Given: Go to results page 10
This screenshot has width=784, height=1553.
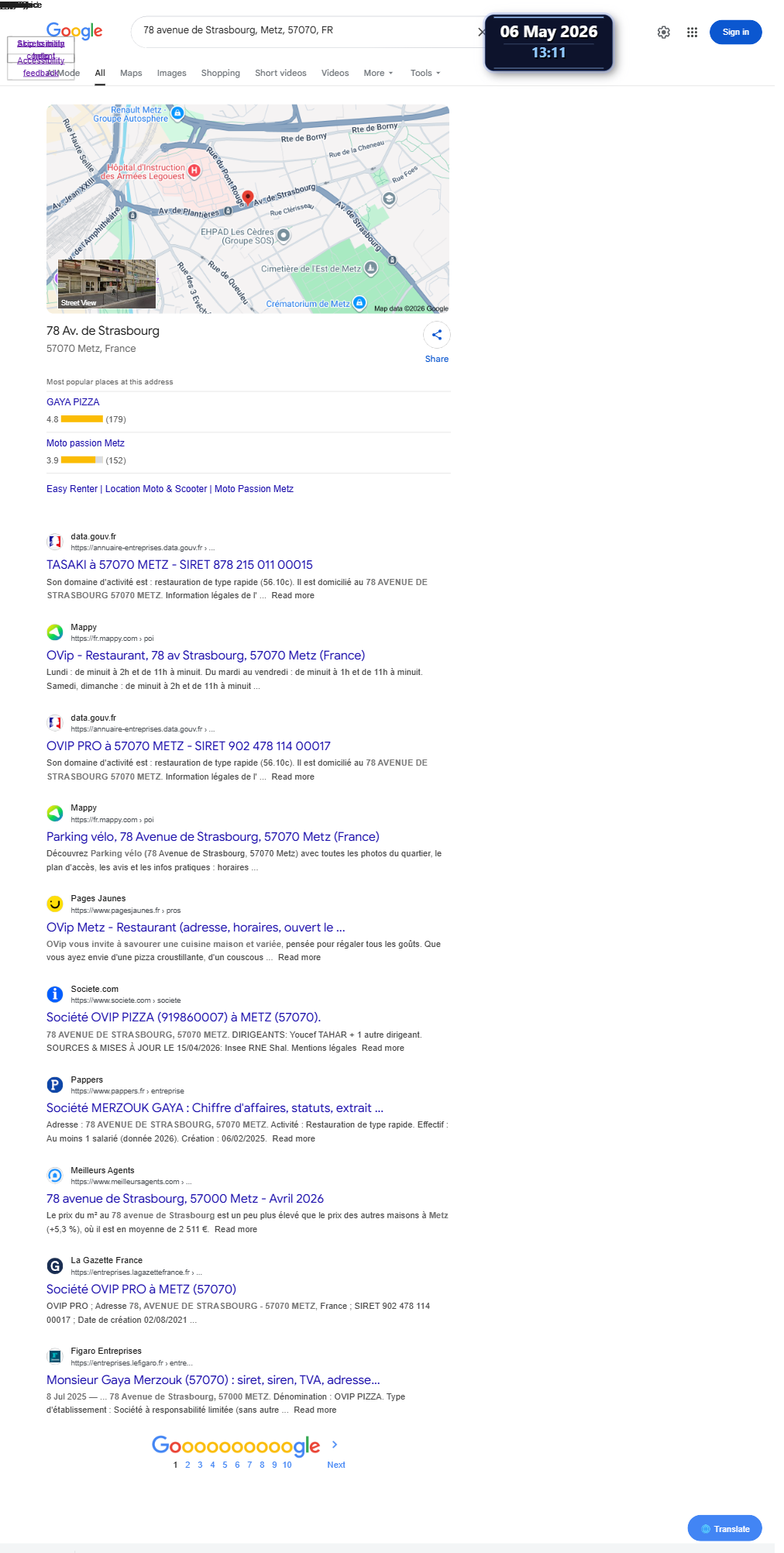Looking at the screenshot, I should click(287, 1465).
